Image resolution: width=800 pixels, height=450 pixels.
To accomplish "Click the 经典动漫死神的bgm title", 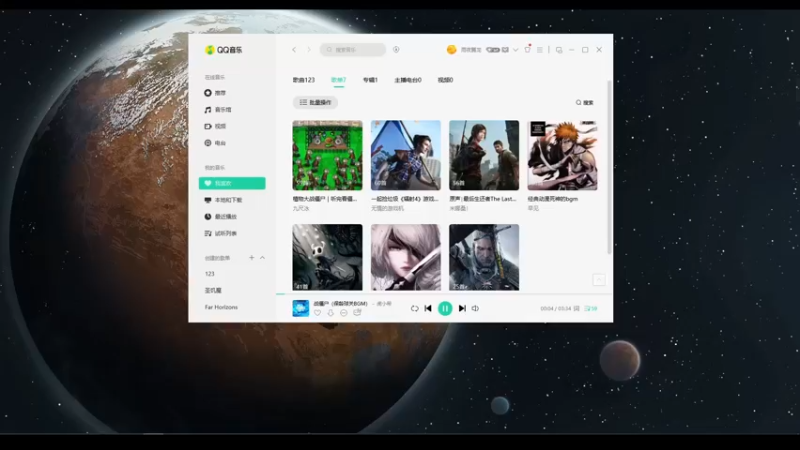I will click(x=553, y=199).
